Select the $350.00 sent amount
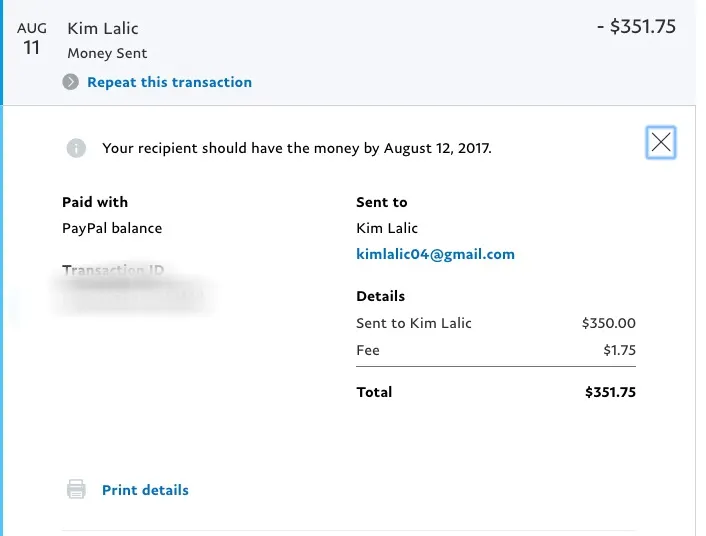Screen dimensions: 706x536 (608, 323)
